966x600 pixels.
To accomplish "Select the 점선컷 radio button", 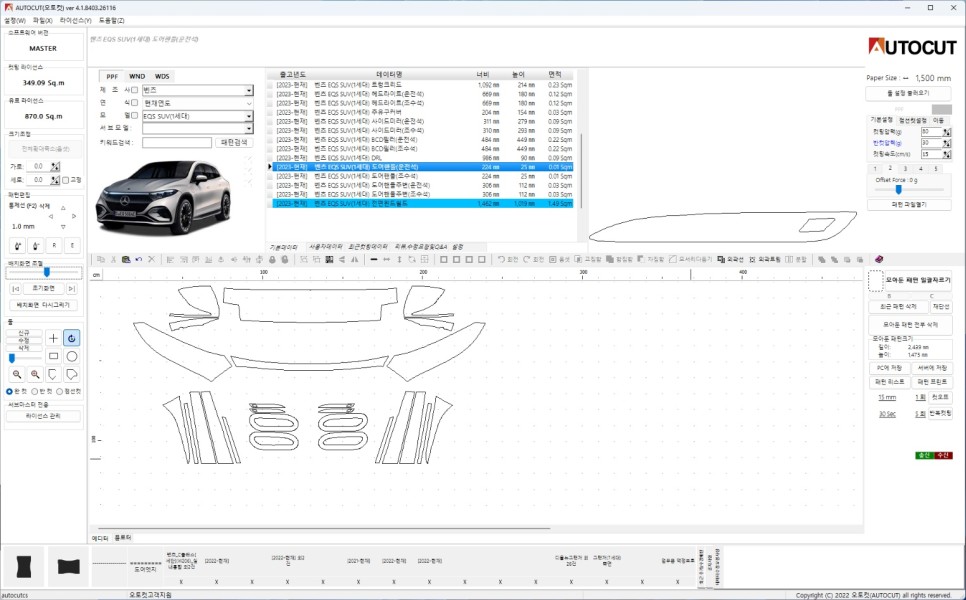I will (x=59, y=391).
